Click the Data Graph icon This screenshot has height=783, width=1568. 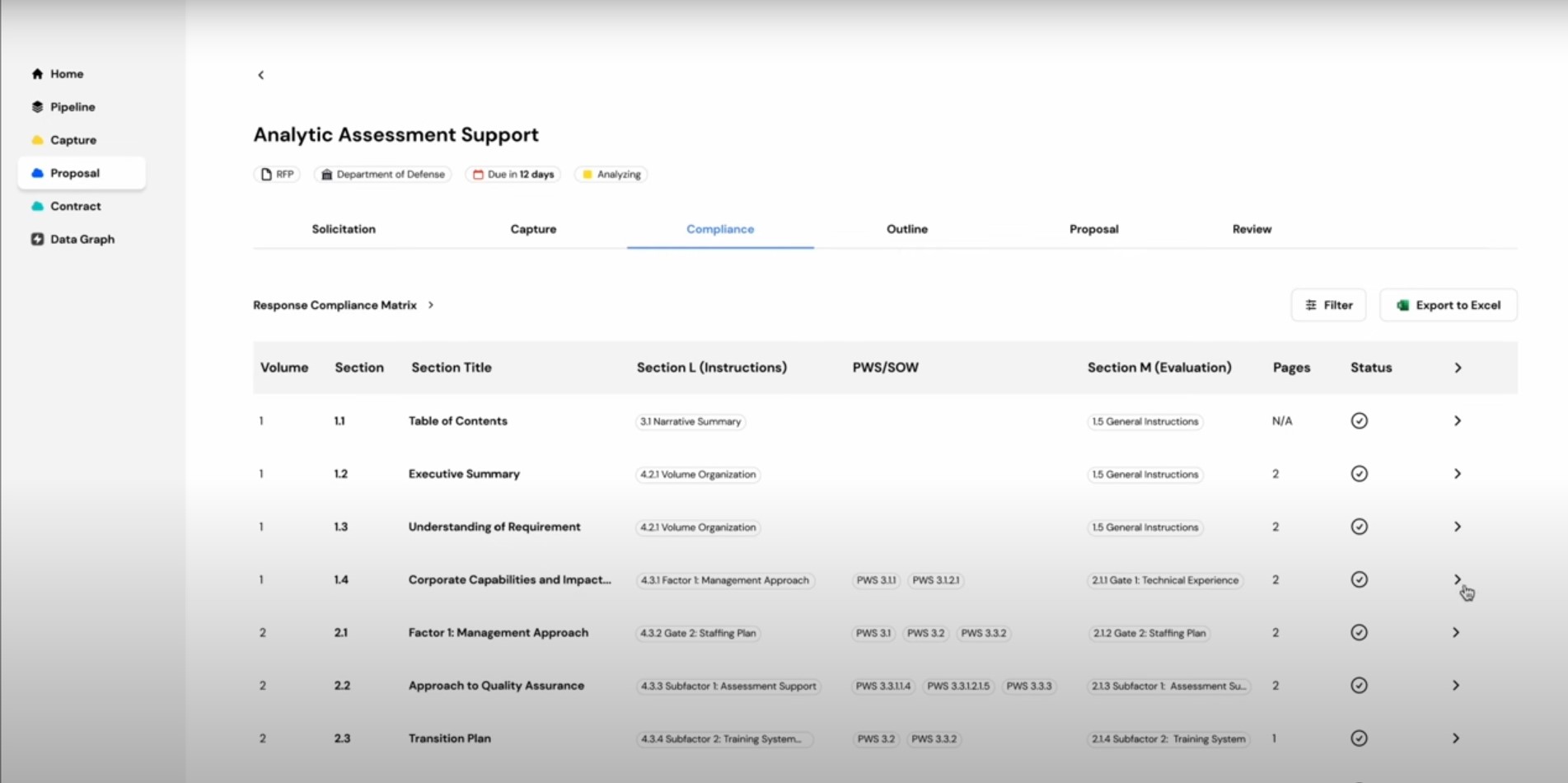(37, 239)
